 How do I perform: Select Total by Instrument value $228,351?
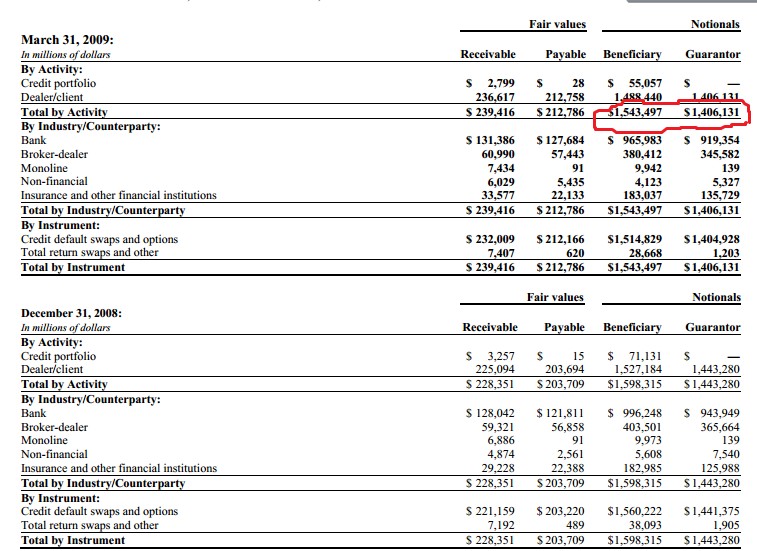(490, 540)
